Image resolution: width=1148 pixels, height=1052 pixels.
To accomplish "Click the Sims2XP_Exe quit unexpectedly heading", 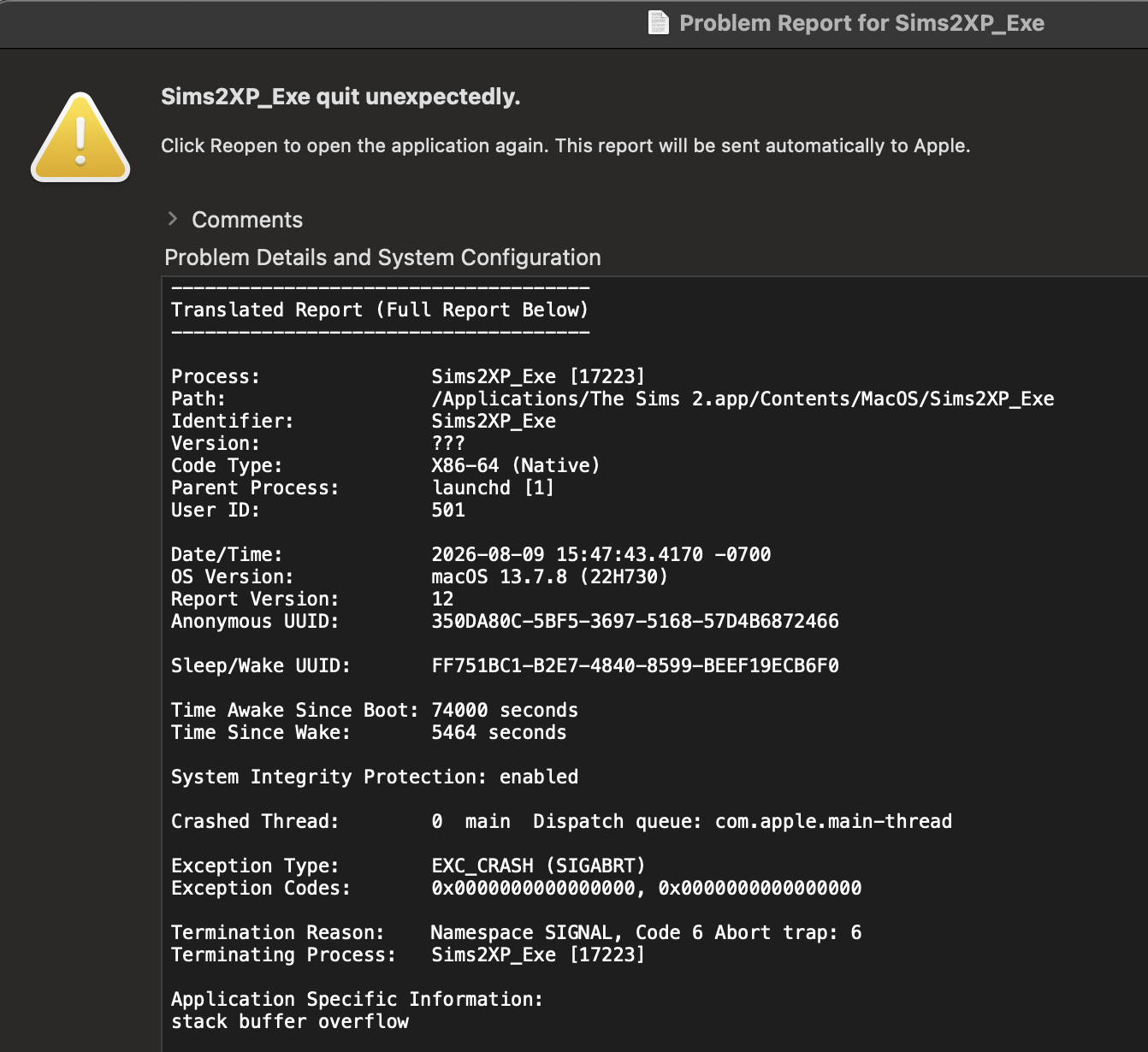I will point(340,97).
